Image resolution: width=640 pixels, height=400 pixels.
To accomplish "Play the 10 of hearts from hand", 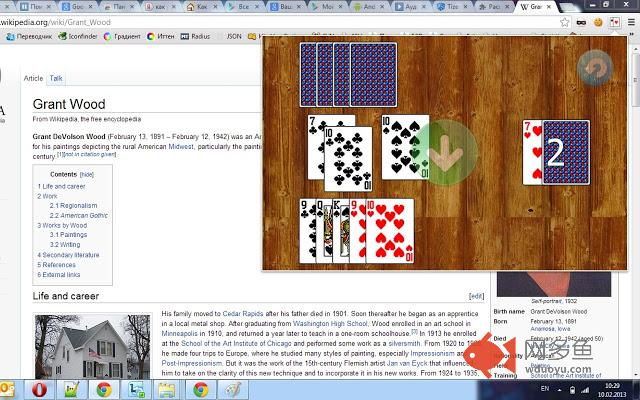I will 390,231.
